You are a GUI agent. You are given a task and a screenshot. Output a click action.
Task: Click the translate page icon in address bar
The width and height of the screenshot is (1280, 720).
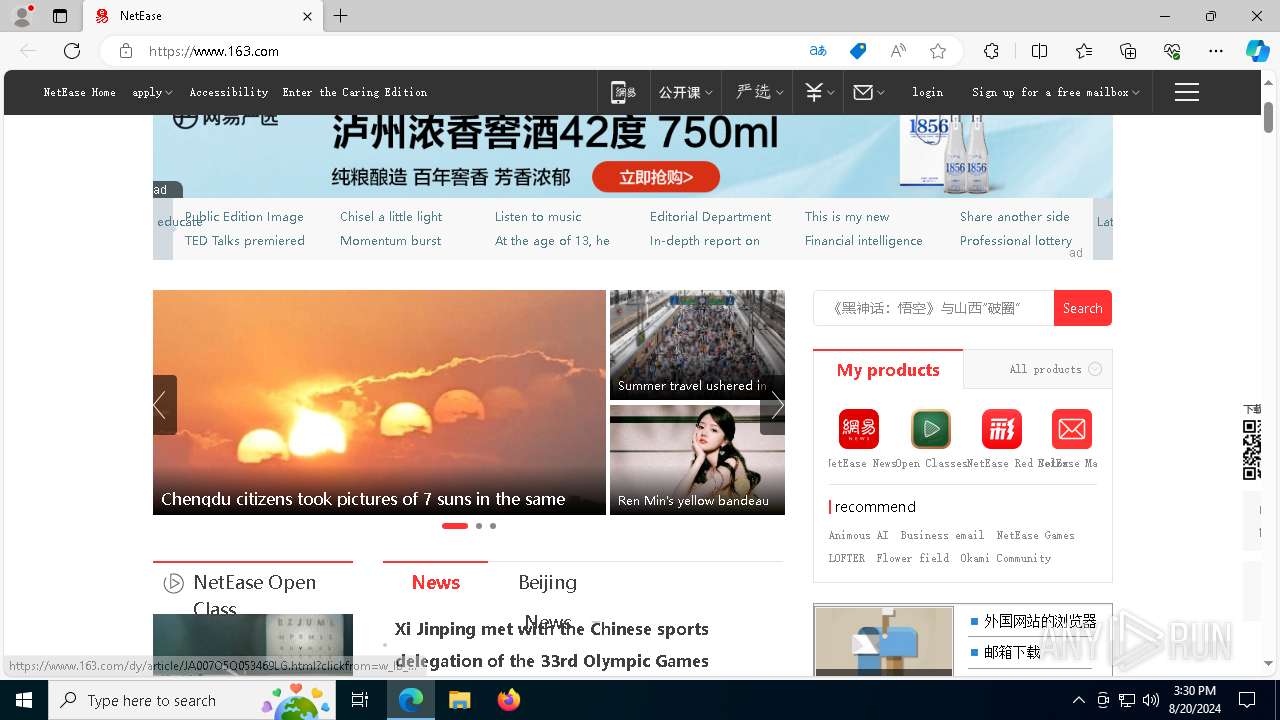818,51
